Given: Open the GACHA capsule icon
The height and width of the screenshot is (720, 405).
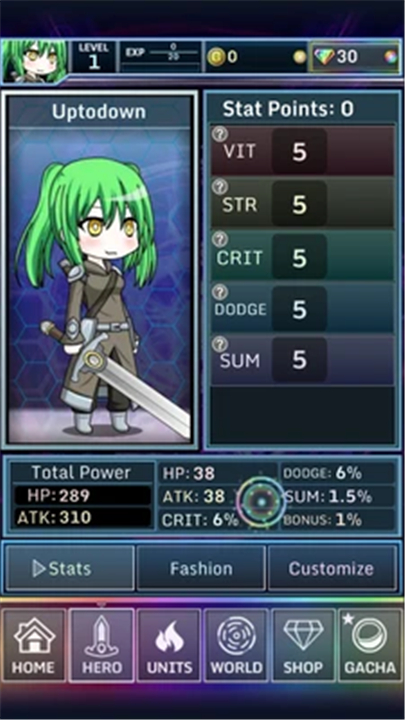Looking at the screenshot, I should tap(371, 645).
